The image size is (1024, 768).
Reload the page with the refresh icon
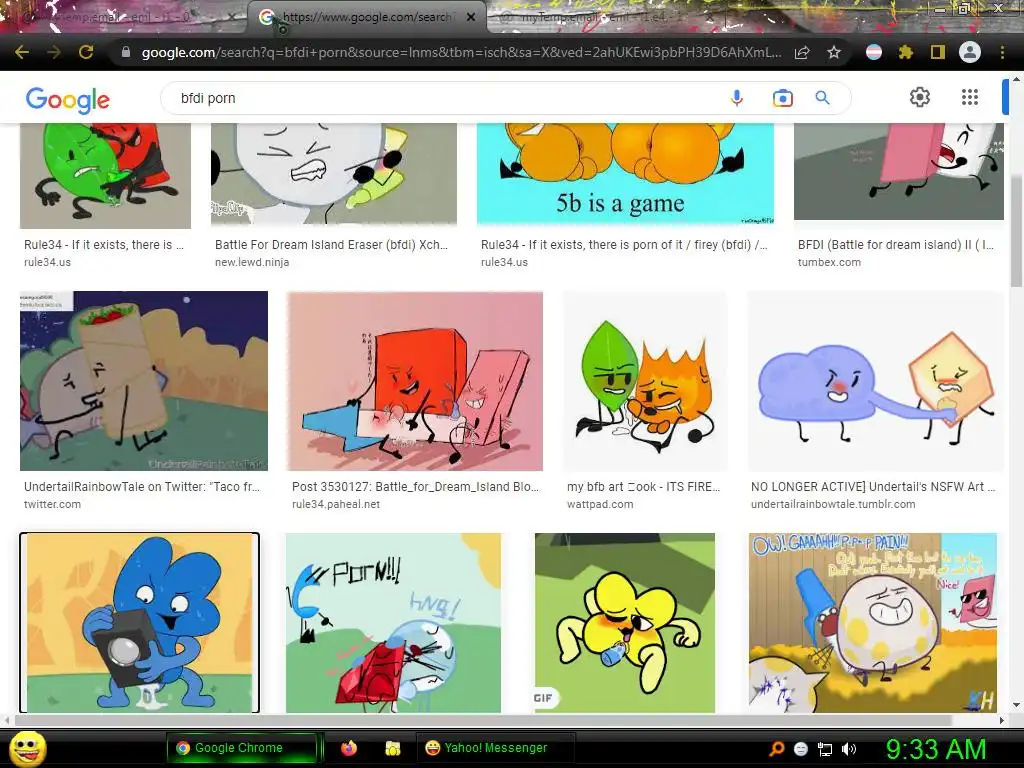pyautogui.click(x=86, y=52)
